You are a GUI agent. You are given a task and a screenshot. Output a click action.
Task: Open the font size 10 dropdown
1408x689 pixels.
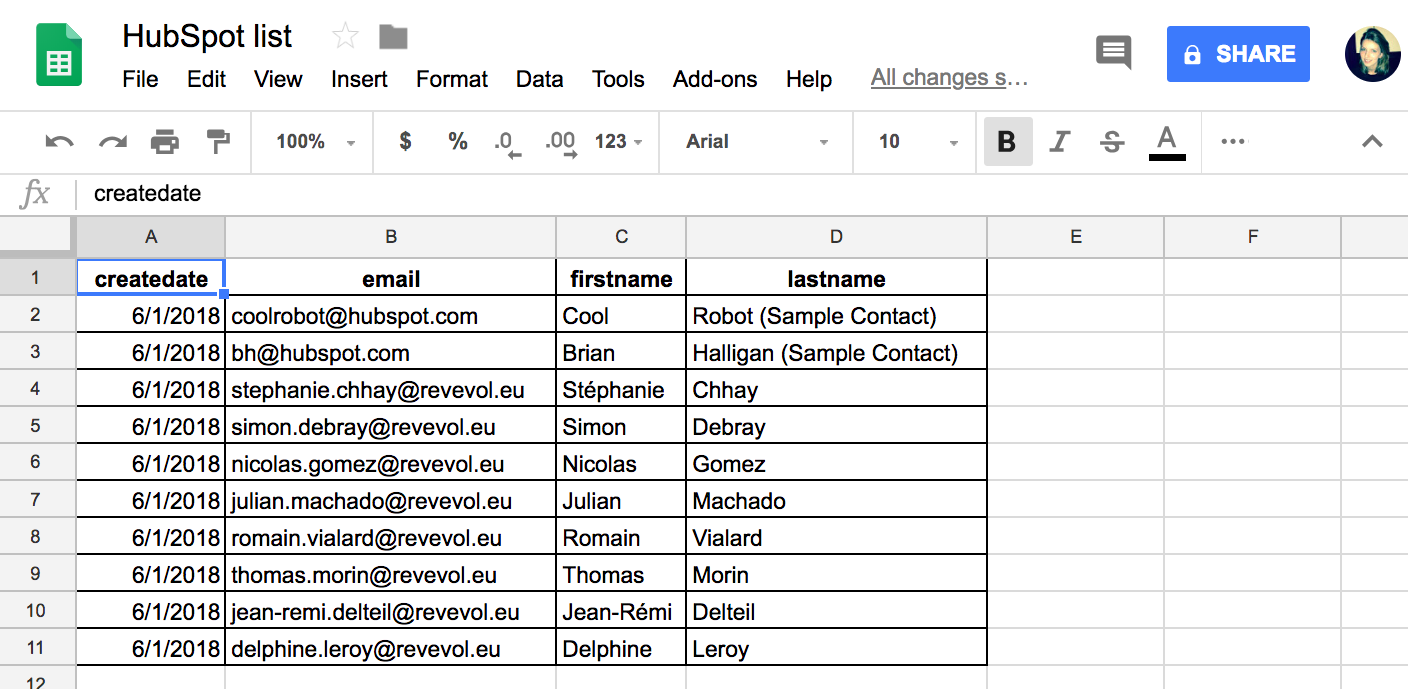pyautogui.click(x=918, y=142)
